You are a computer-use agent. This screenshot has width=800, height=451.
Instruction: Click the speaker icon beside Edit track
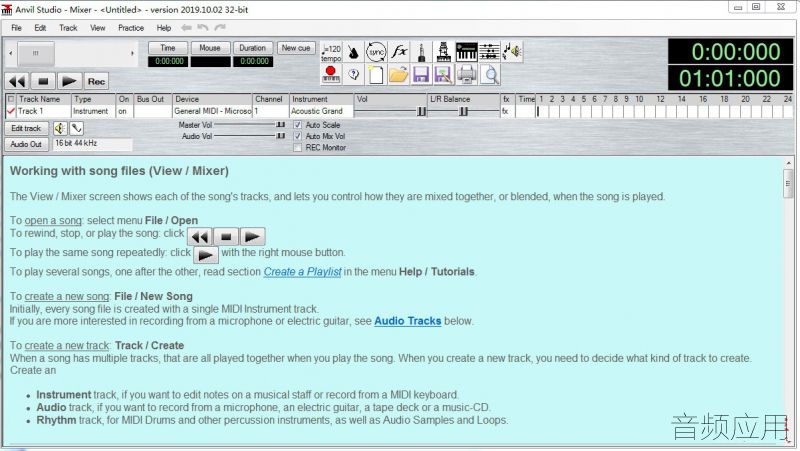point(60,128)
